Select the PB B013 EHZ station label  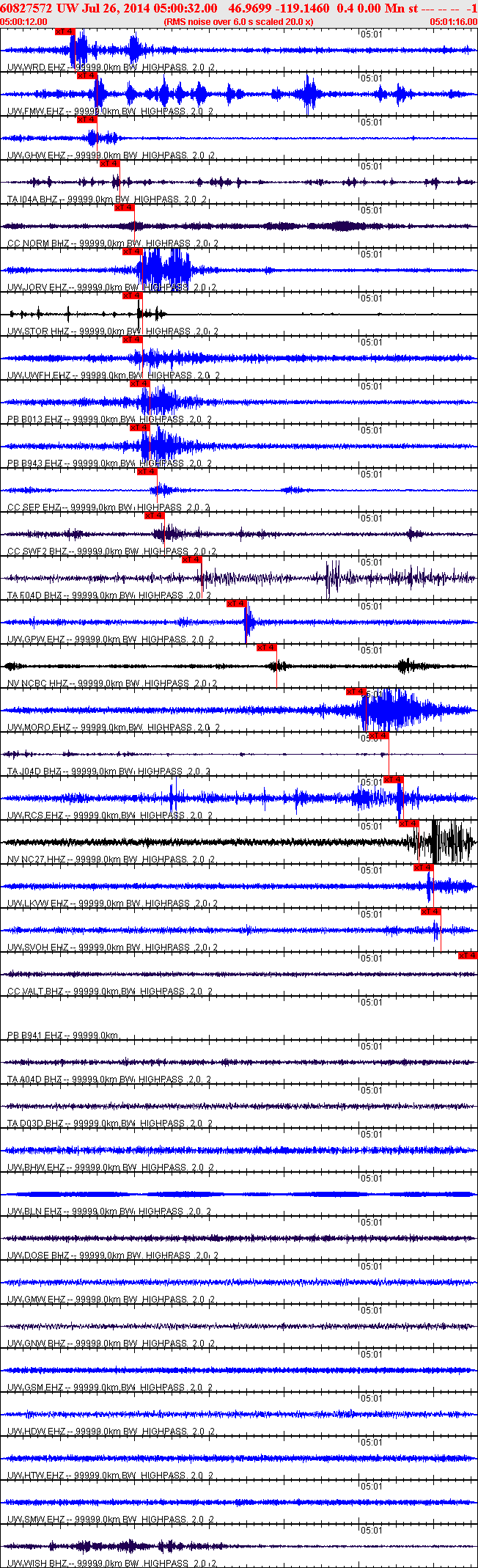[109, 419]
